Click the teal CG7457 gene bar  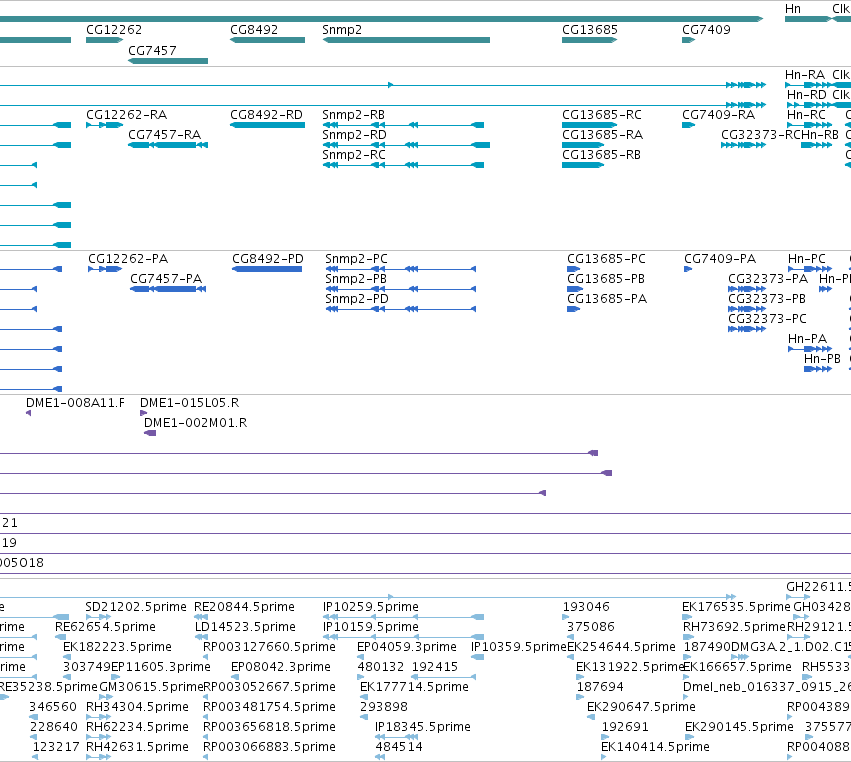(168, 61)
